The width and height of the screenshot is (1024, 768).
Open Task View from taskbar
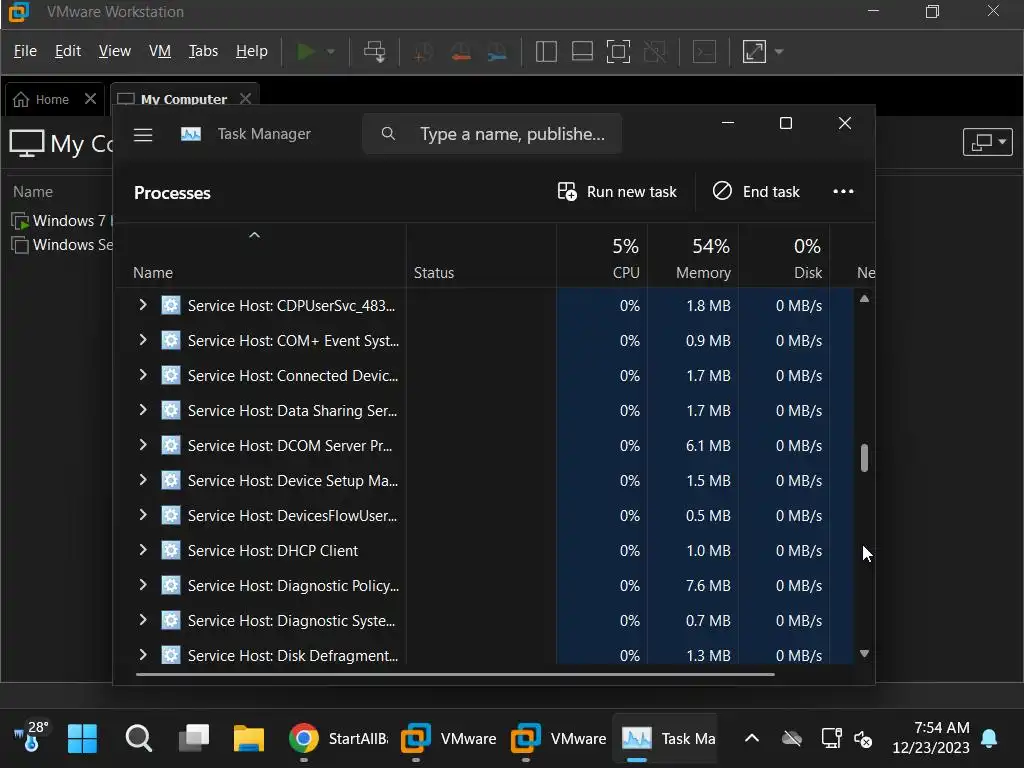tap(194, 739)
